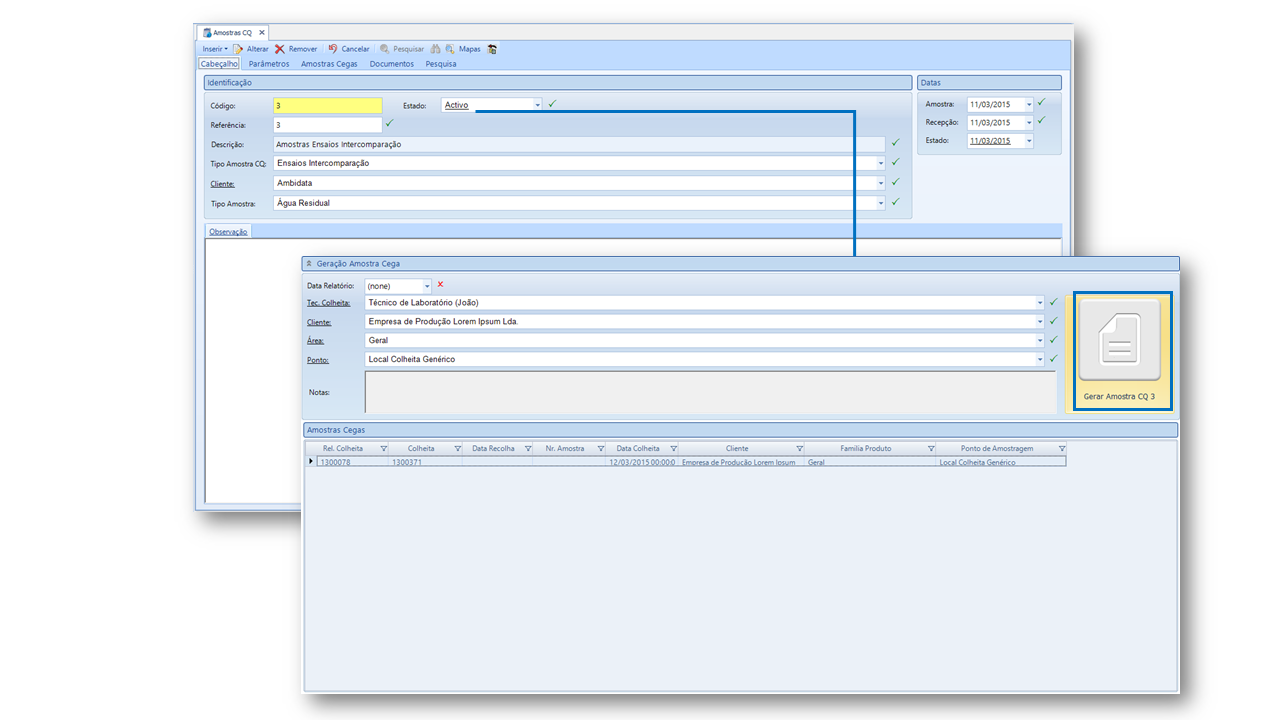The image size is (1280, 720).
Task: Close the Amostras CQ window tab
Action: click(262, 32)
